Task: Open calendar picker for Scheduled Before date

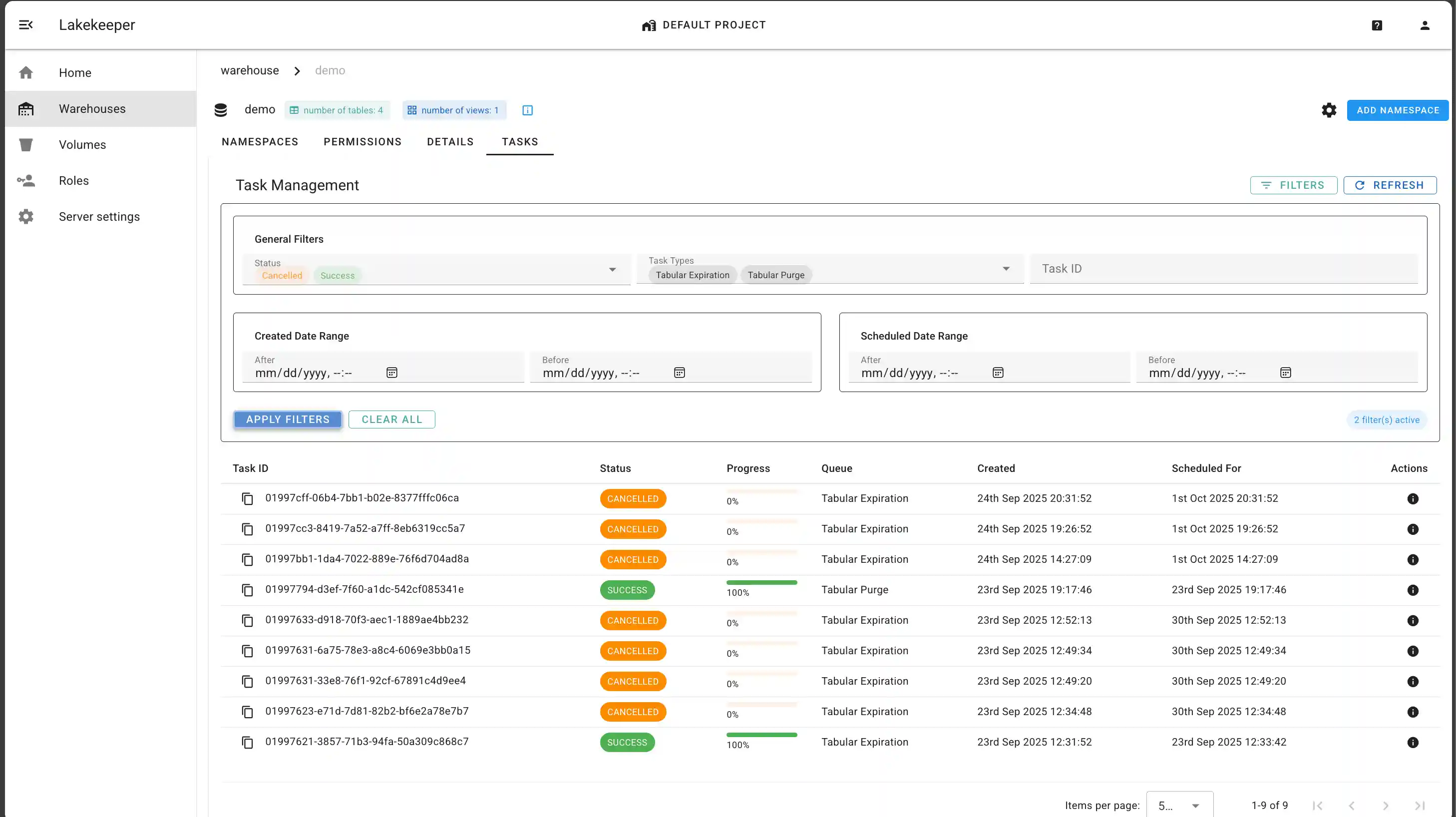Action: pos(1285,373)
